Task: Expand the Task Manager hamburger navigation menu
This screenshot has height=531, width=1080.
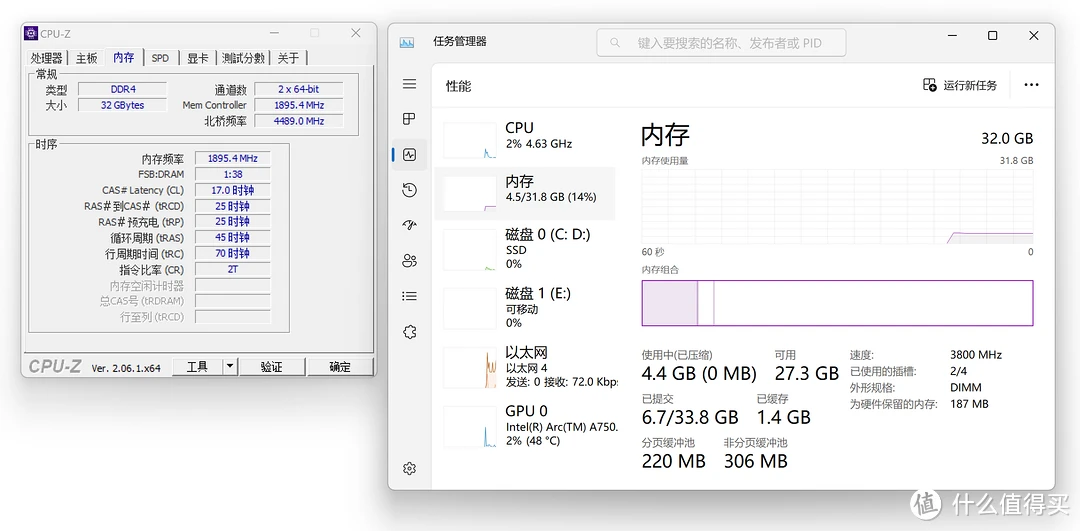Action: [x=409, y=85]
